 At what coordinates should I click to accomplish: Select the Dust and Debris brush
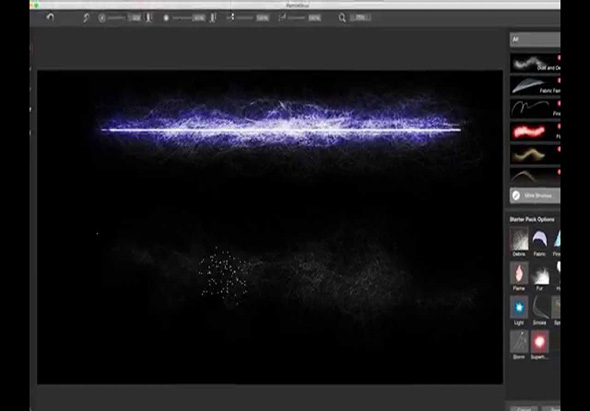point(535,63)
